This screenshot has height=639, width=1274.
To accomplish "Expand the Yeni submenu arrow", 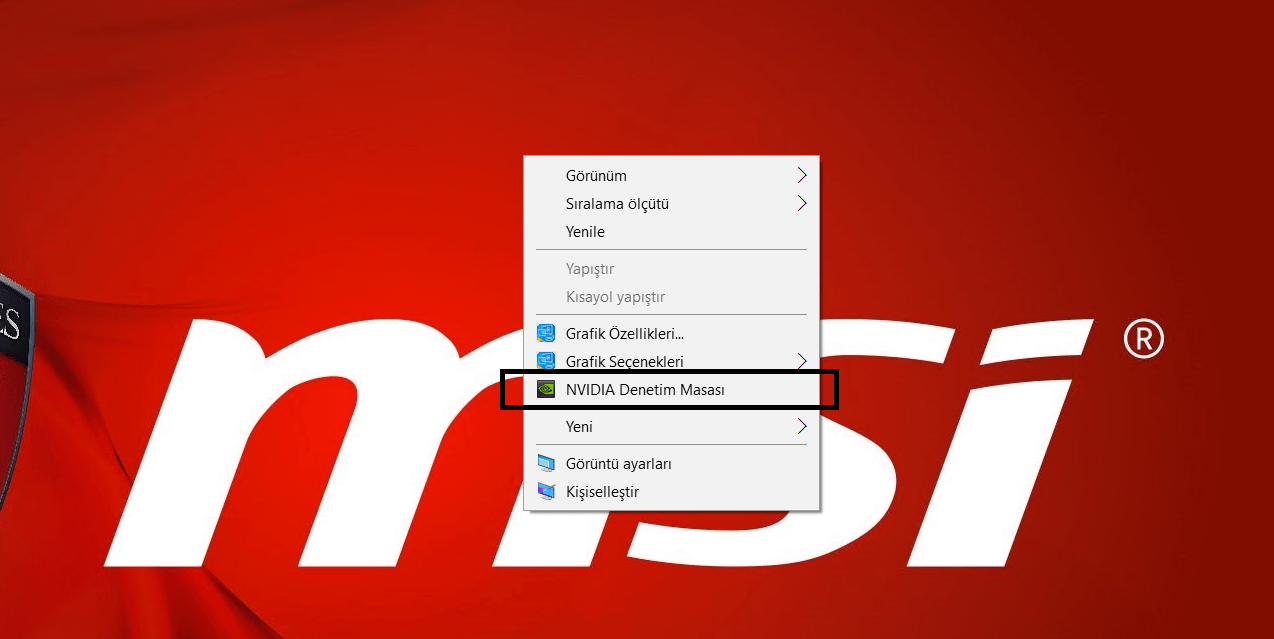I will 802,426.
